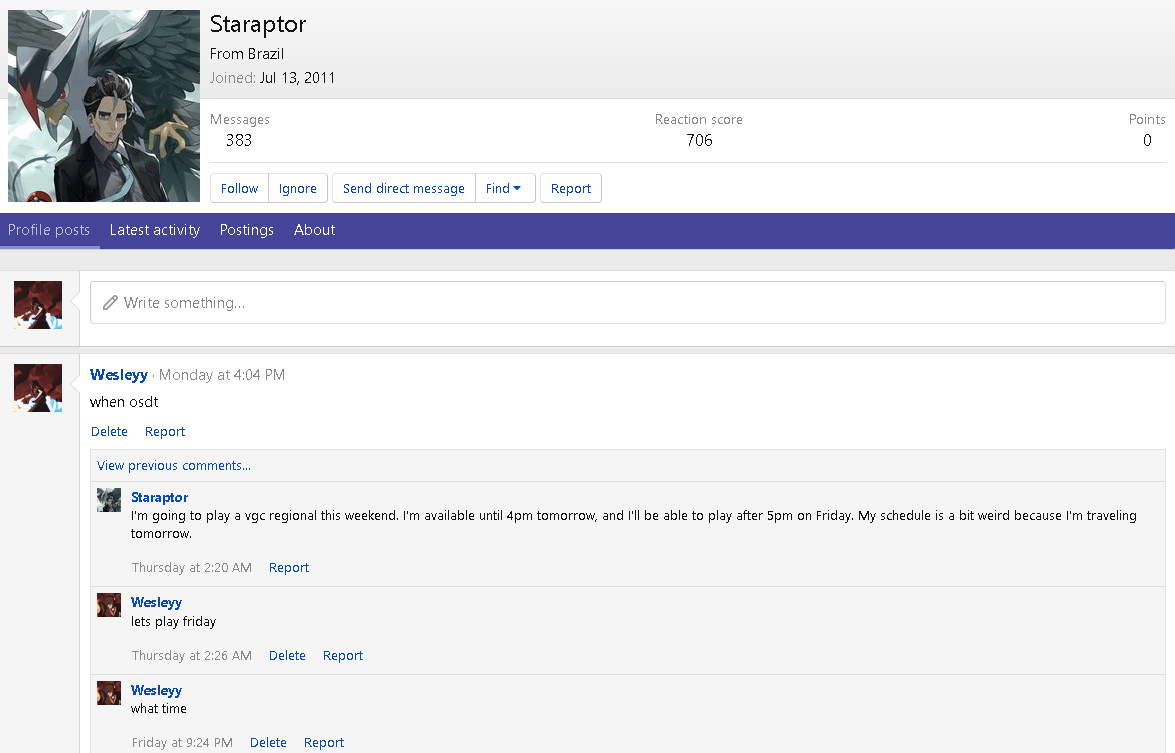
Task: Click Wesleyy's avatar beside 'lets play friday'
Action: click(x=109, y=605)
